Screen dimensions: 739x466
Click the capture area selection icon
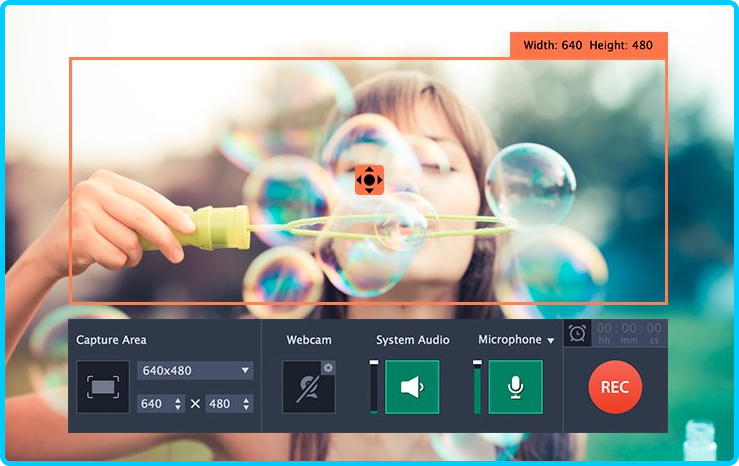[103, 387]
